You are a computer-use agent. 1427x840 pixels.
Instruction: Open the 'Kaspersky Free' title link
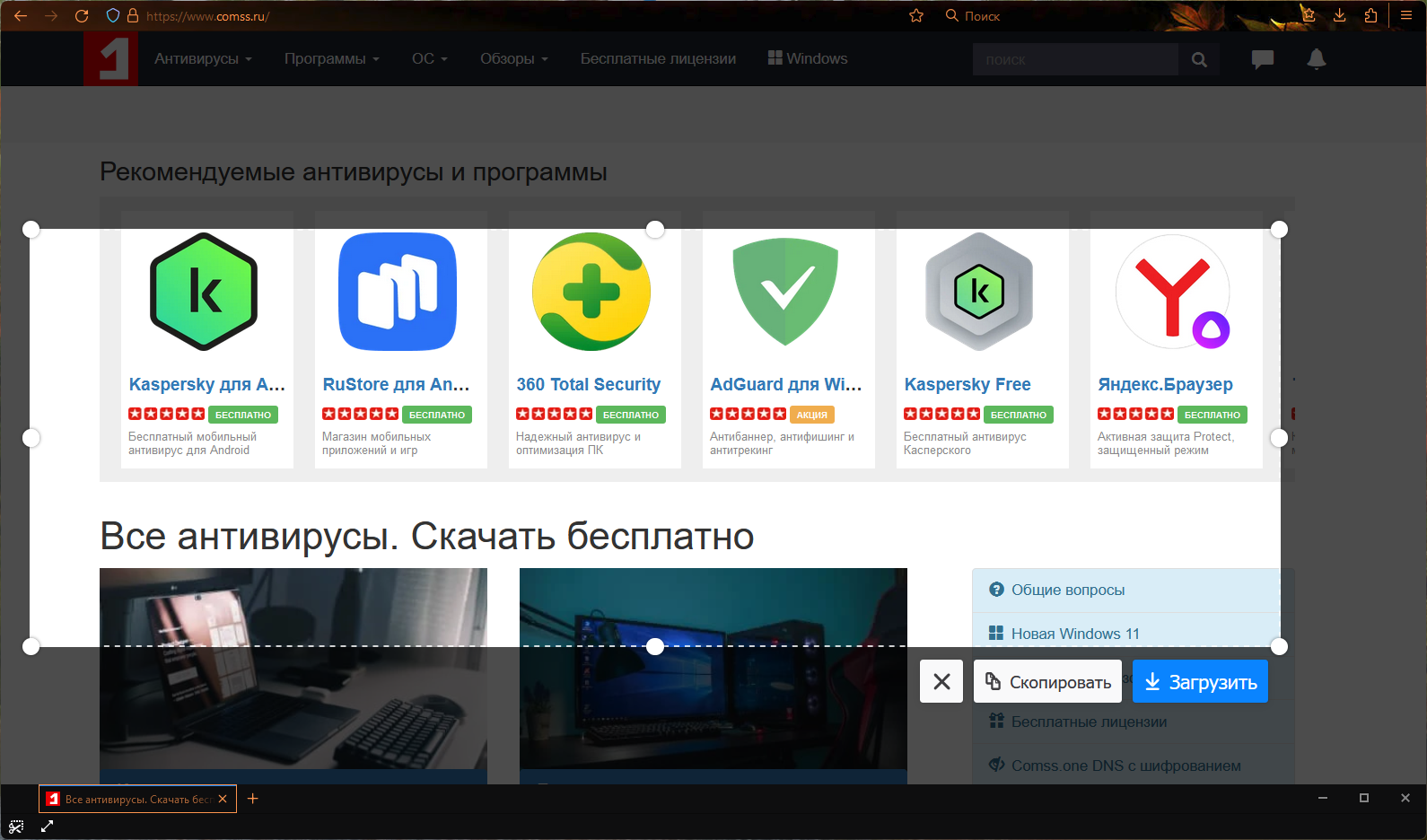tap(967, 384)
